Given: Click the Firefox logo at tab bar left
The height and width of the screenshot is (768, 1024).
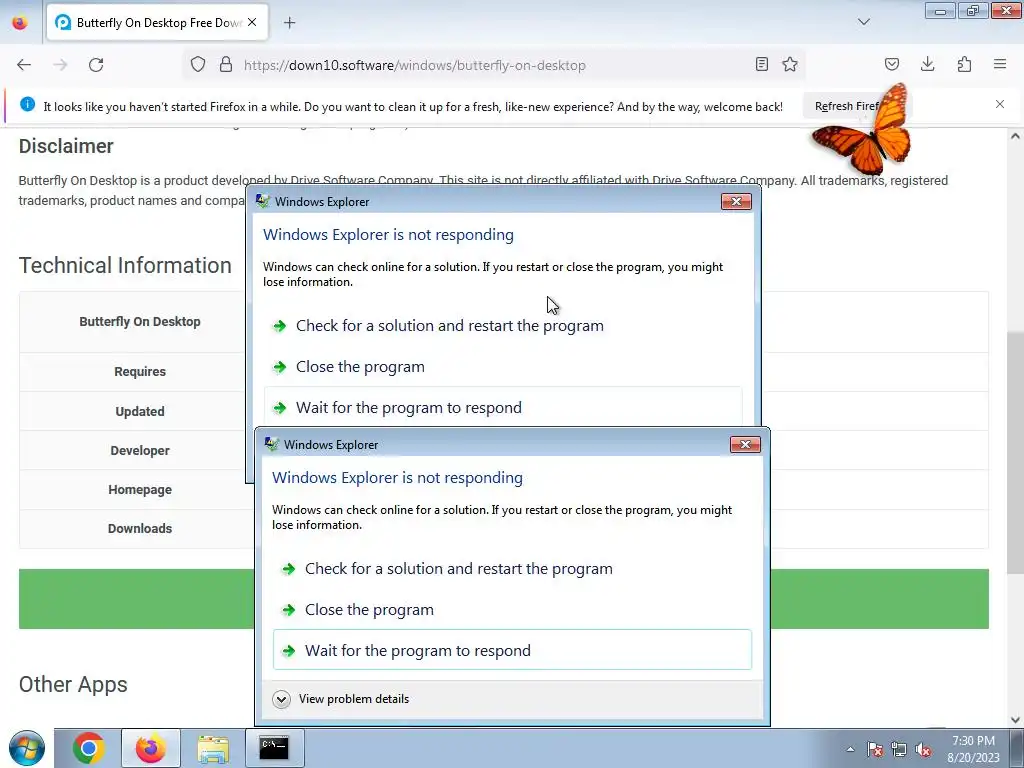Looking at the screenshot, I should (20, 22).
